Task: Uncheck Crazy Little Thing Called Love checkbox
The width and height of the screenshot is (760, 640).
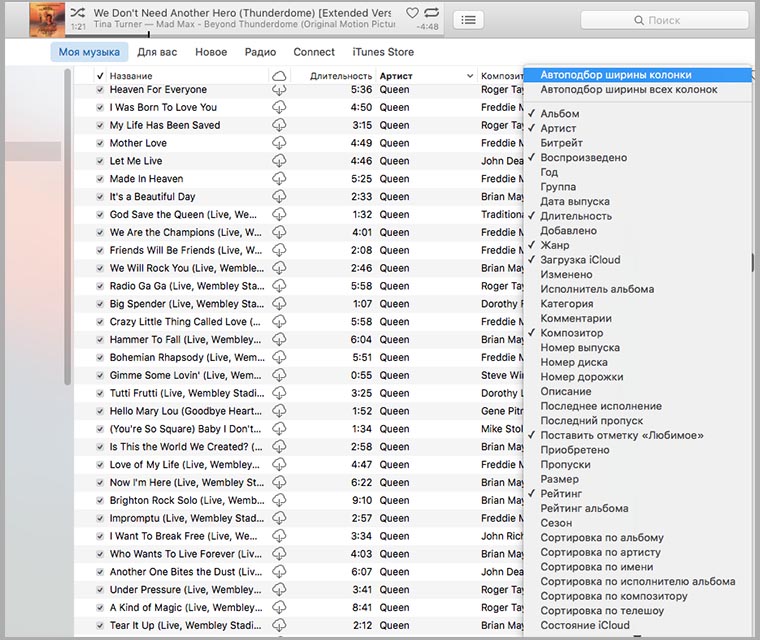Action: (x=100, y=322)
